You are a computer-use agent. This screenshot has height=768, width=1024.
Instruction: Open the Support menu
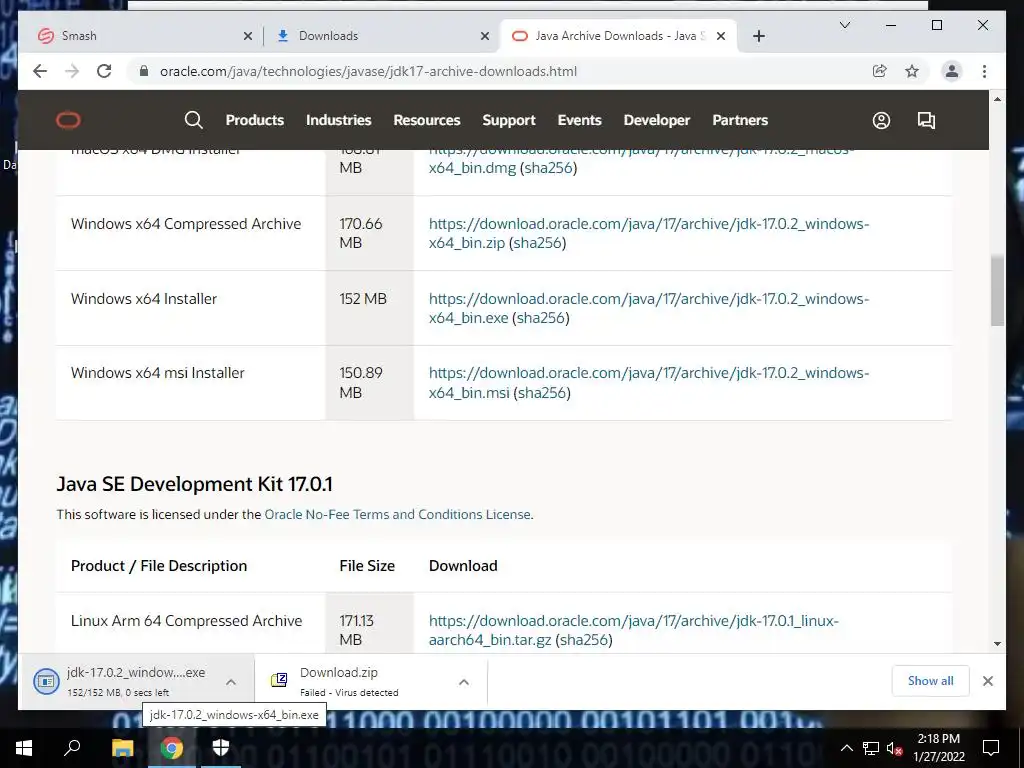click(509, 120)
